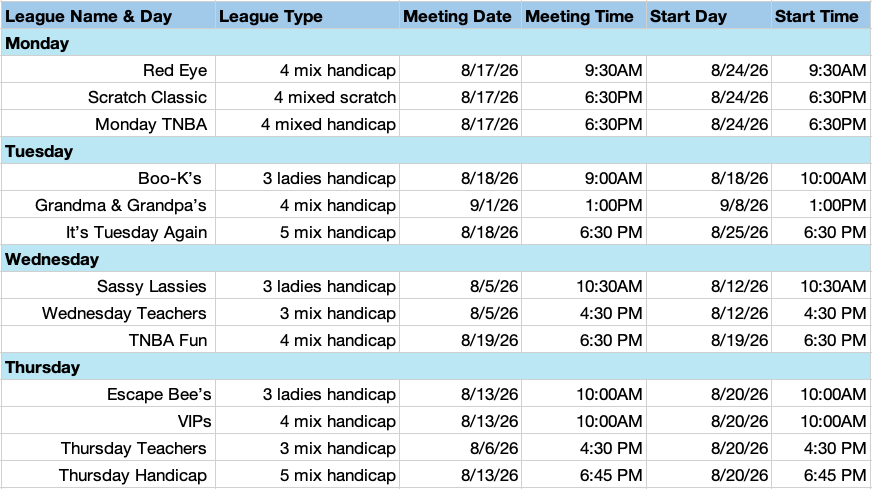The width and height of the screenshot is (872, 489).
Task: Click the Escape Bee's cell
Action: (108, 394)
